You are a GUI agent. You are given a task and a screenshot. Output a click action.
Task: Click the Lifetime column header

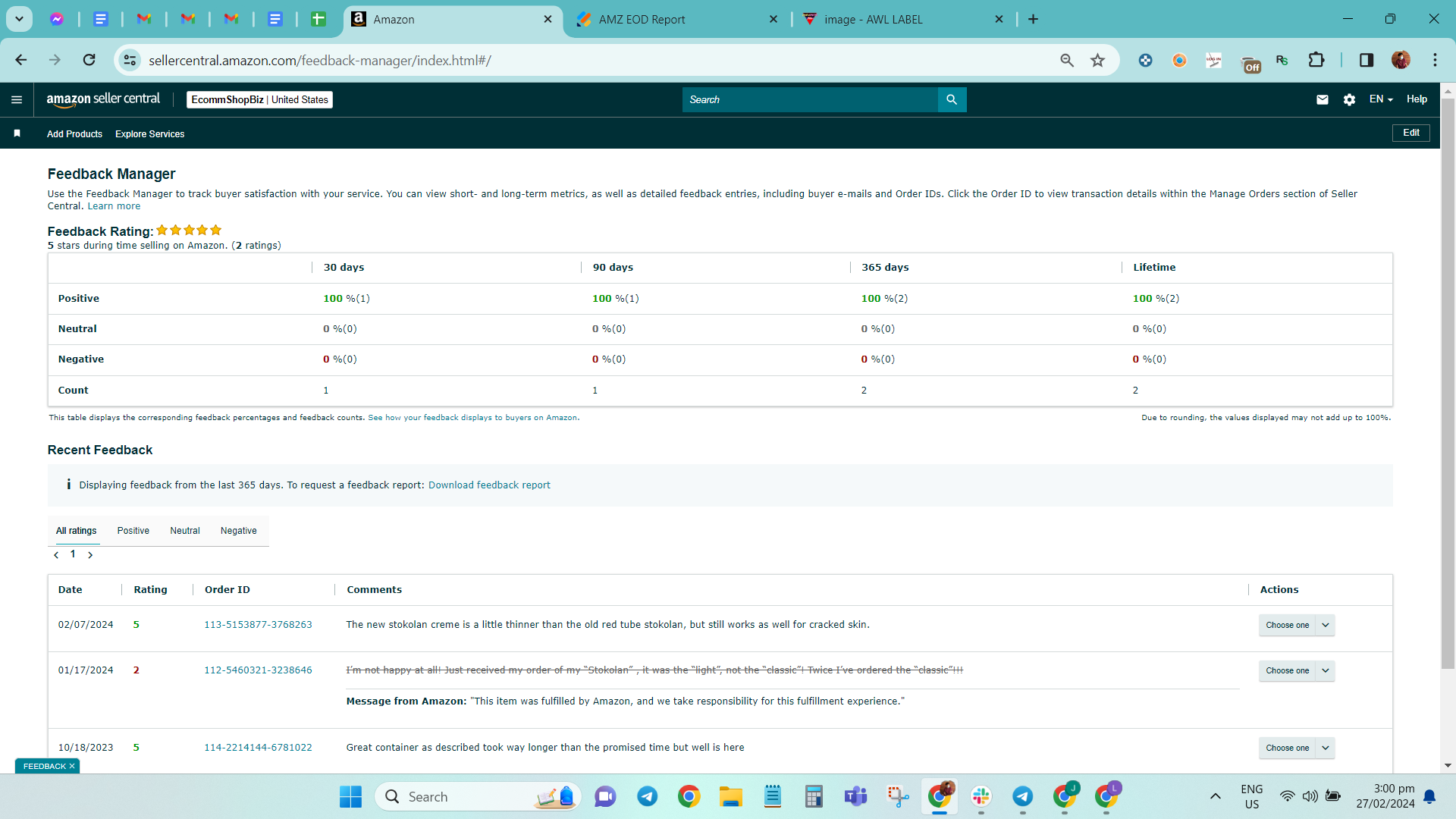(1154, 268)
